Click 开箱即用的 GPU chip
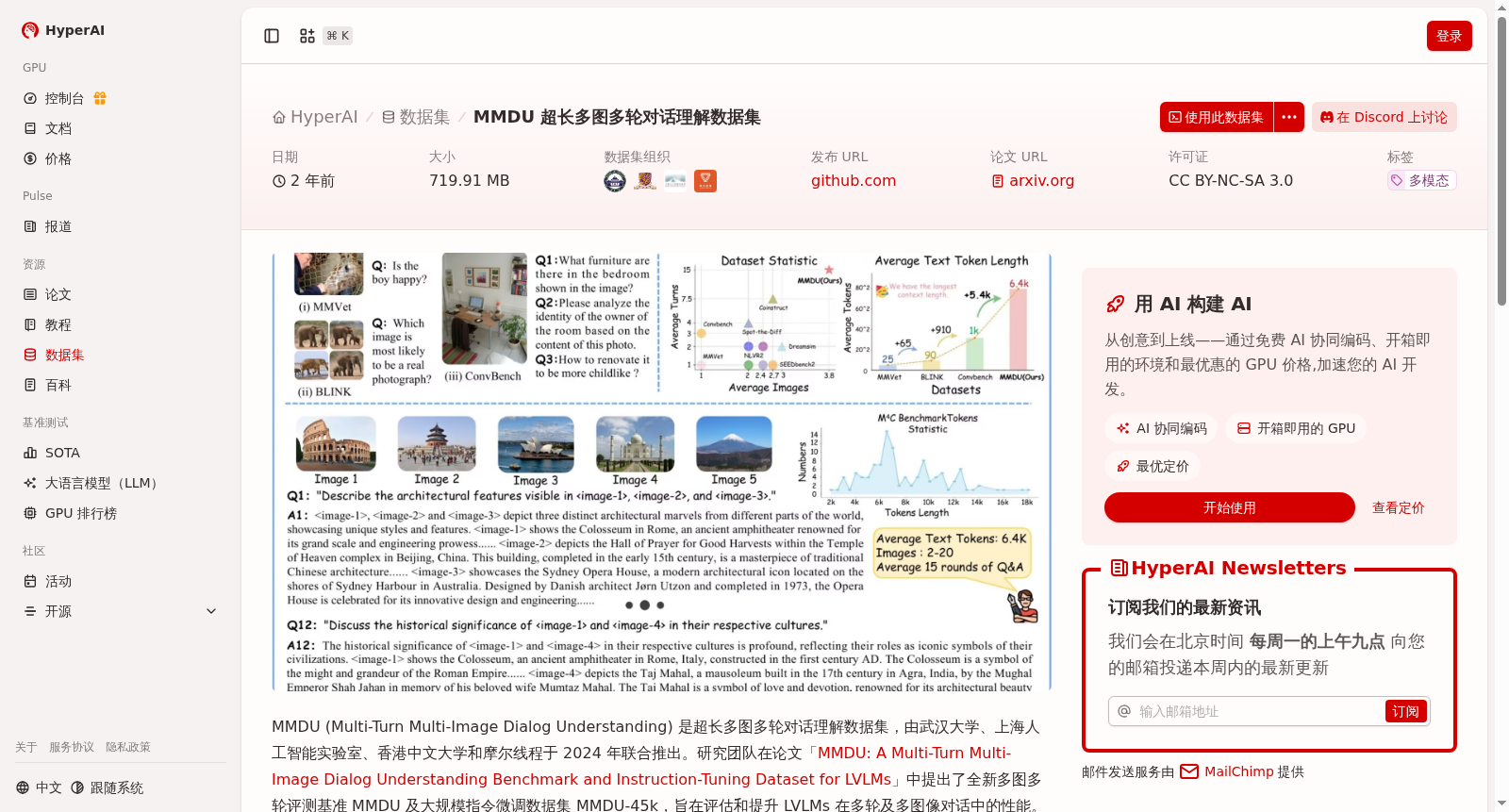Screen dimensions: 1509x812 click(1296, 428)
